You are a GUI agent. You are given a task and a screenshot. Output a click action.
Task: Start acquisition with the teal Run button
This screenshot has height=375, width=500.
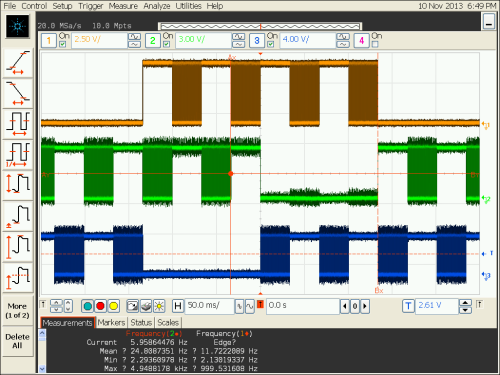(88, 306)
